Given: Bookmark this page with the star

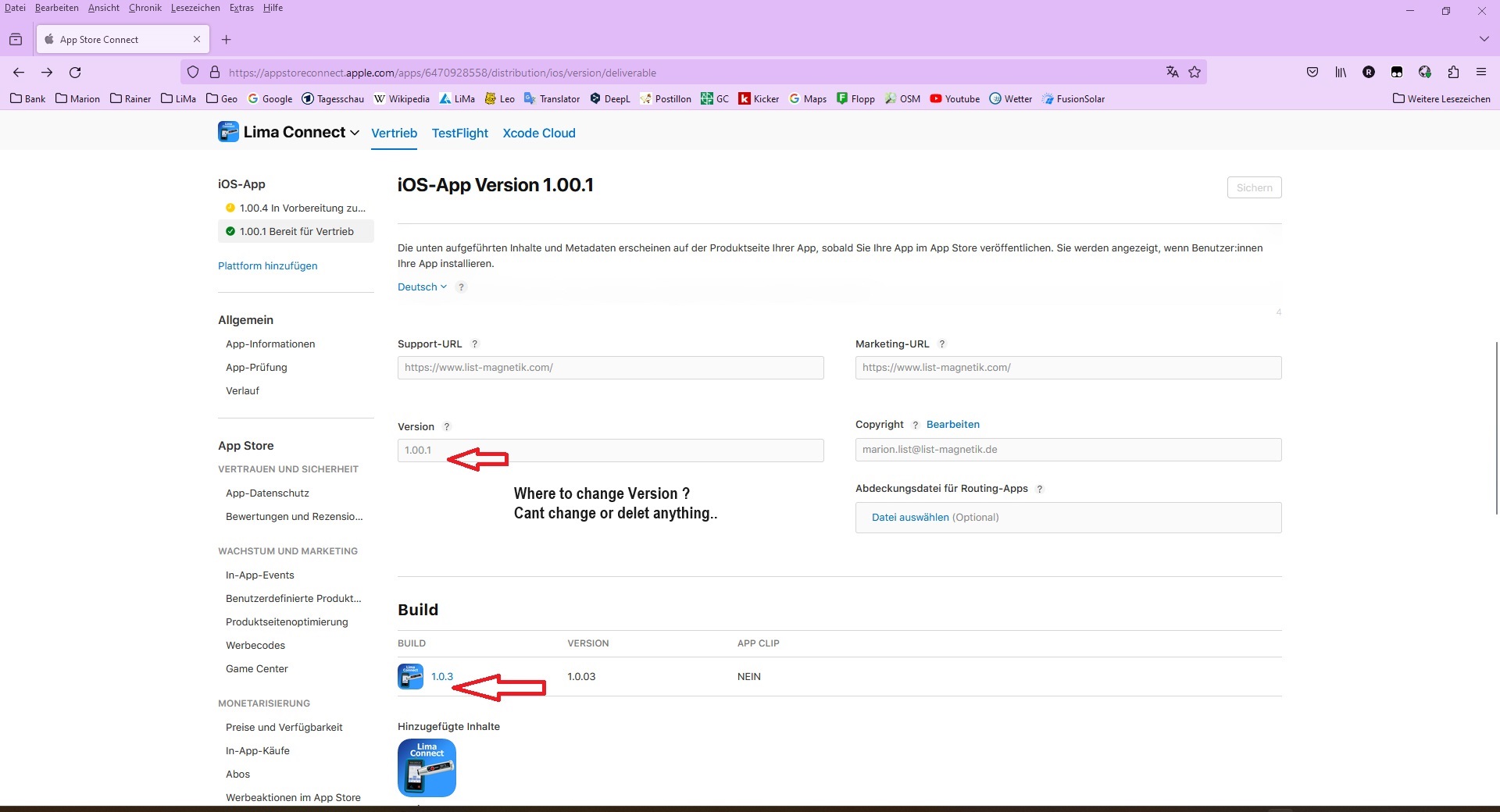Looking at the screenshot, I should [1195, 73].
